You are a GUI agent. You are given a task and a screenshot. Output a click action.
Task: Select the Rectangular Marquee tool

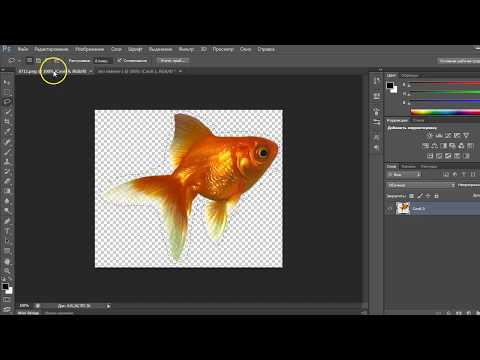tap(7, 92)
